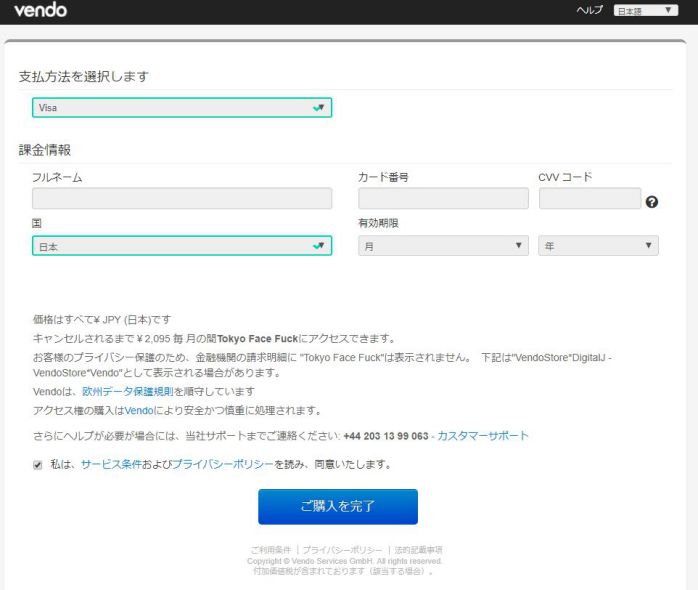698x590 pixels.
Task: Open the 日本 country dropdown
Action: coord(182,246)
